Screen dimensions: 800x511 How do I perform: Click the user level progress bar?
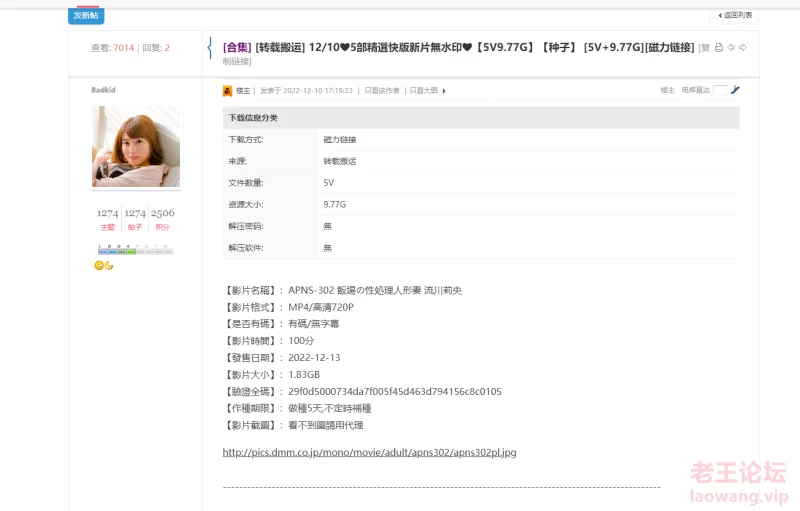pyautogui.click(x=136, y=250)
